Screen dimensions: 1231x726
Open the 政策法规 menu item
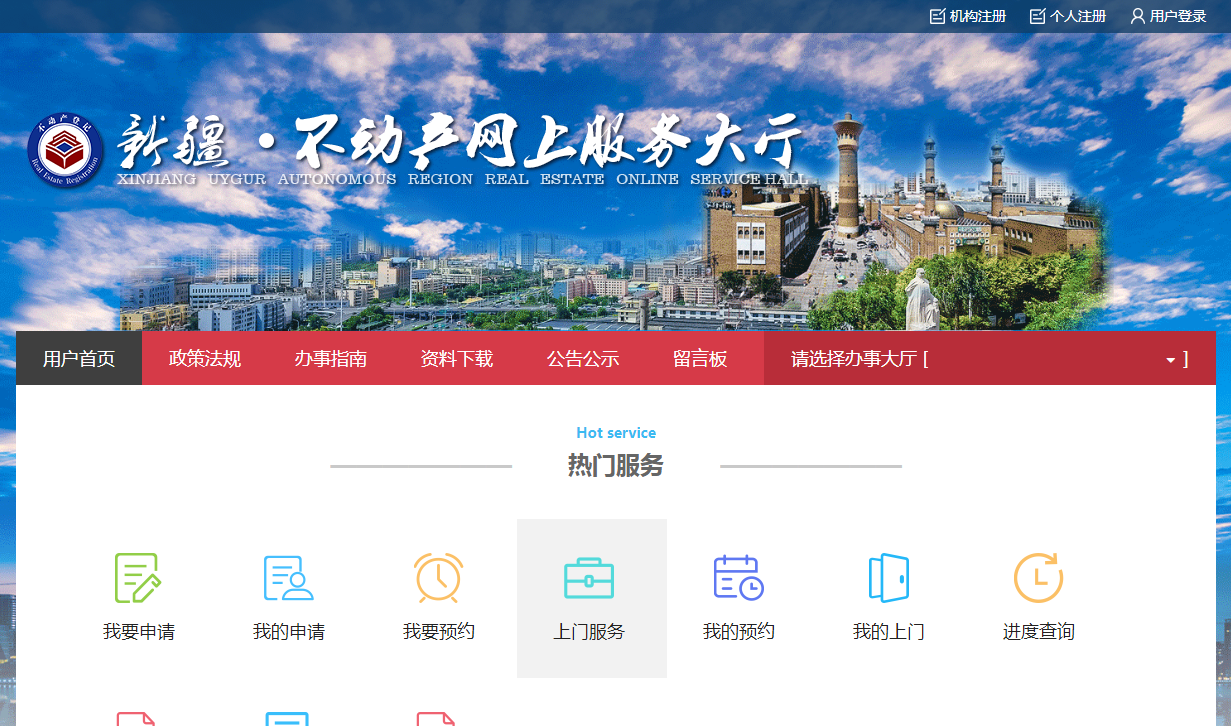point(205,358)
